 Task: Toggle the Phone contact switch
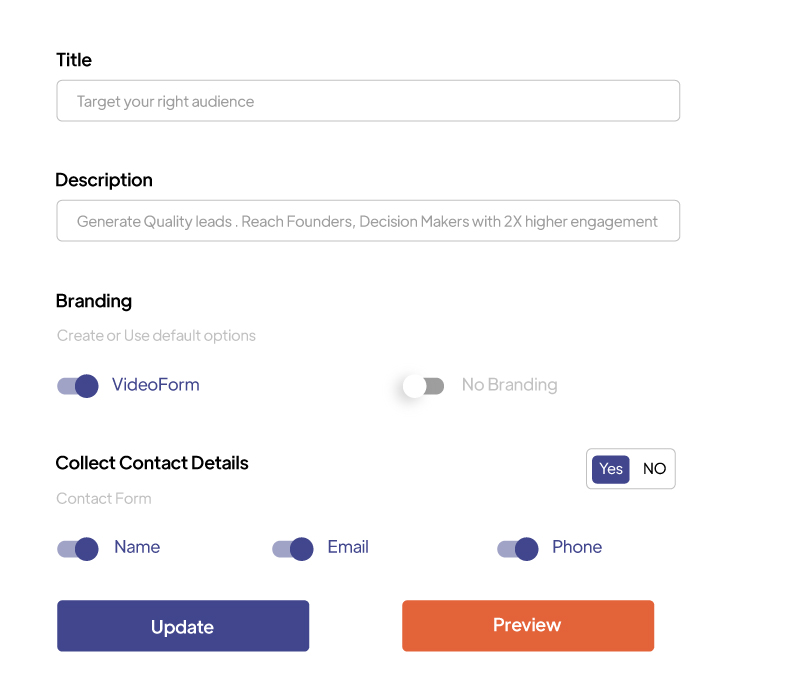click(x=518, y=548)
